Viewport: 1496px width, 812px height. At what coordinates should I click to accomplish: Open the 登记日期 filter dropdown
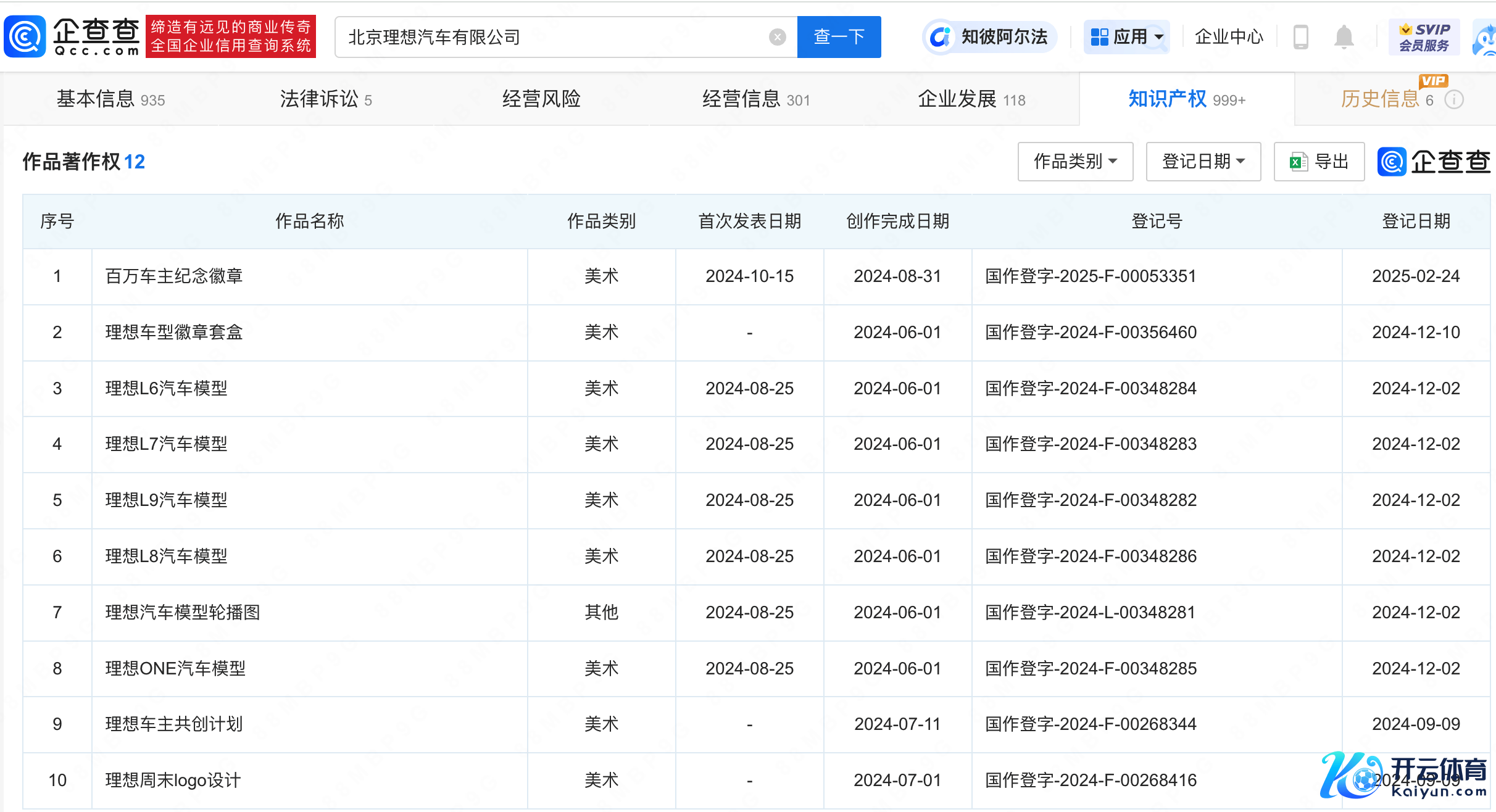click(1203, 162)
